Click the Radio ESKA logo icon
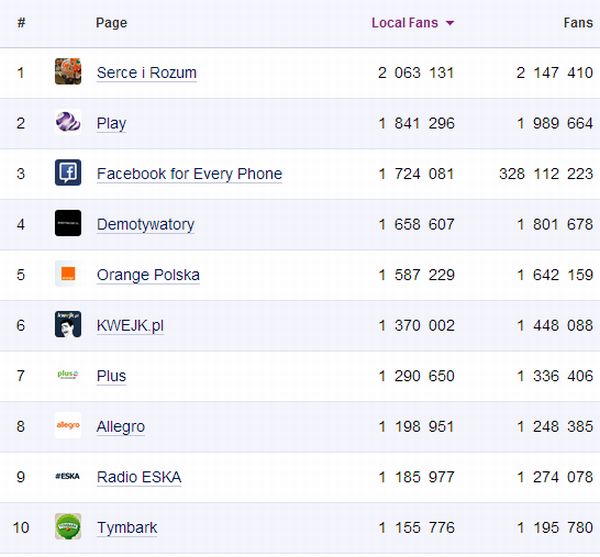This screenshot has height=557, width=600. pyautogui.click(x=68, y=477)
